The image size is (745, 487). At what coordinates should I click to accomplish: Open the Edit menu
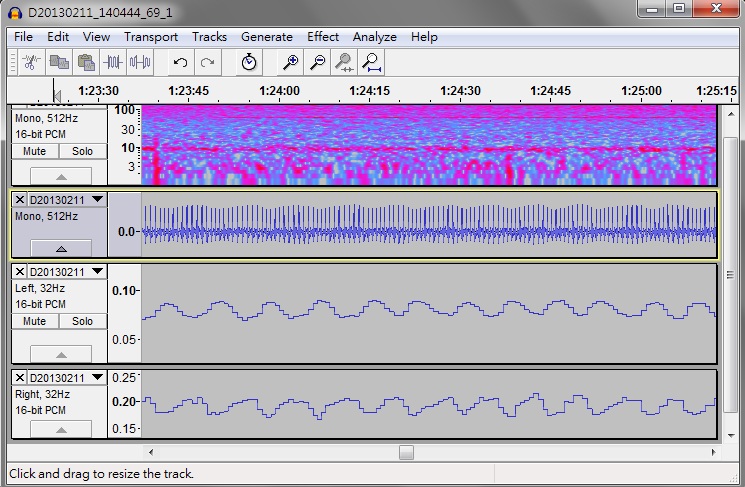[58, 37]
